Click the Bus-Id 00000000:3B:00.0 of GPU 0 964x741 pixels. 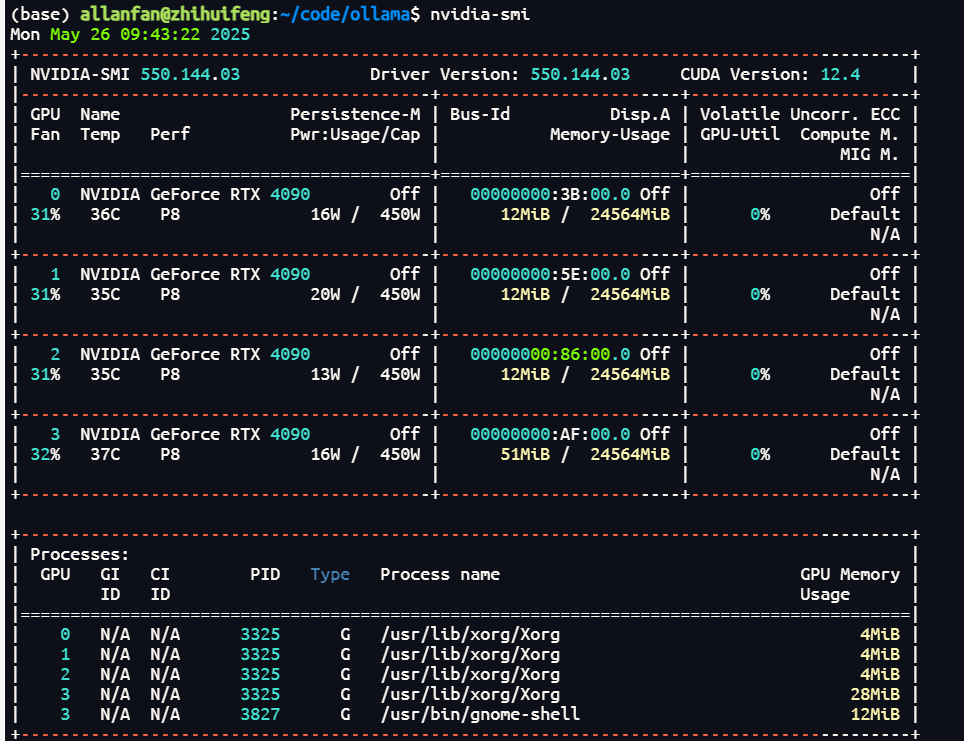(x=550, y=194)
